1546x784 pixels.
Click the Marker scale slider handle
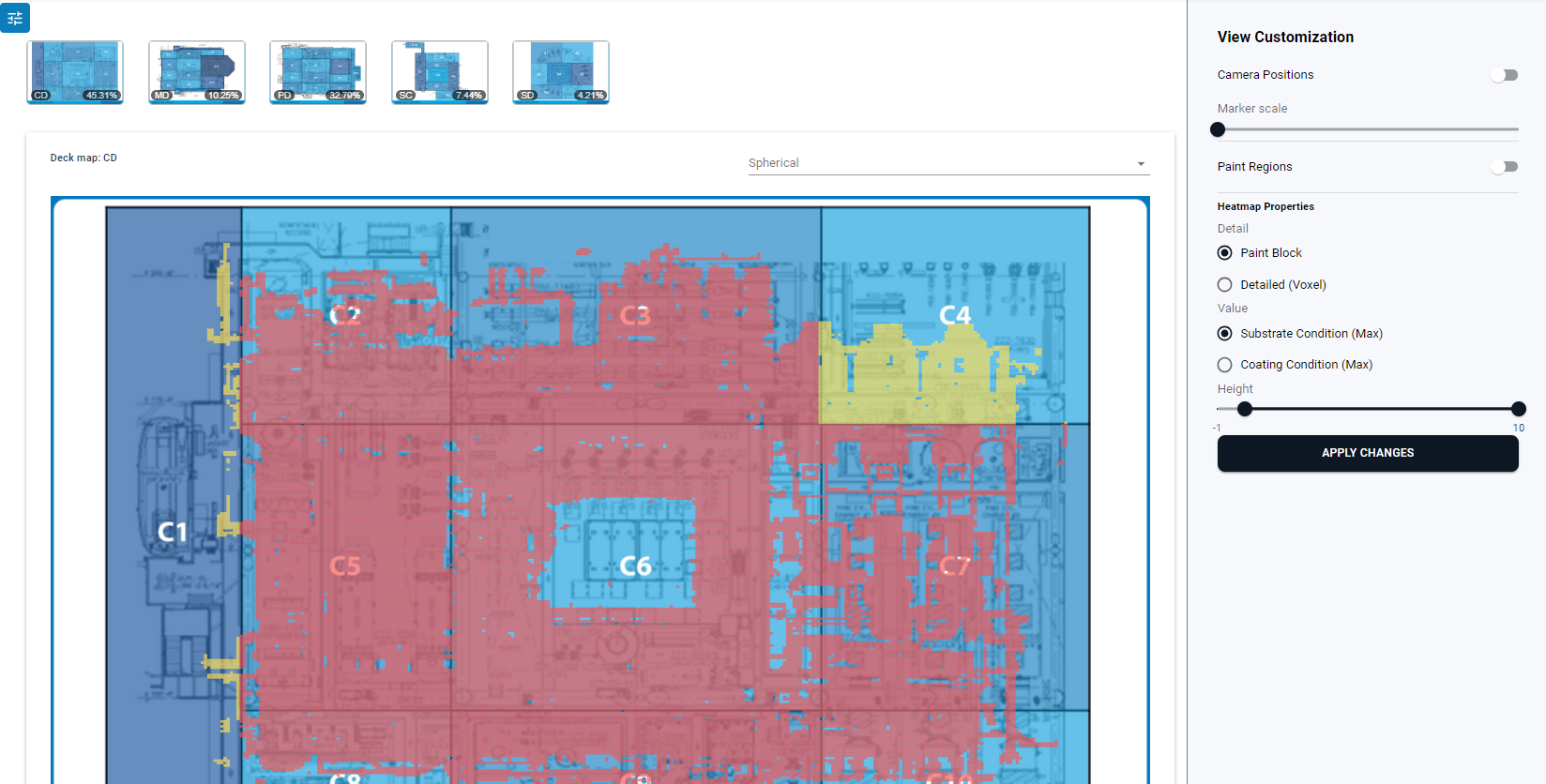coord(1218,129)
